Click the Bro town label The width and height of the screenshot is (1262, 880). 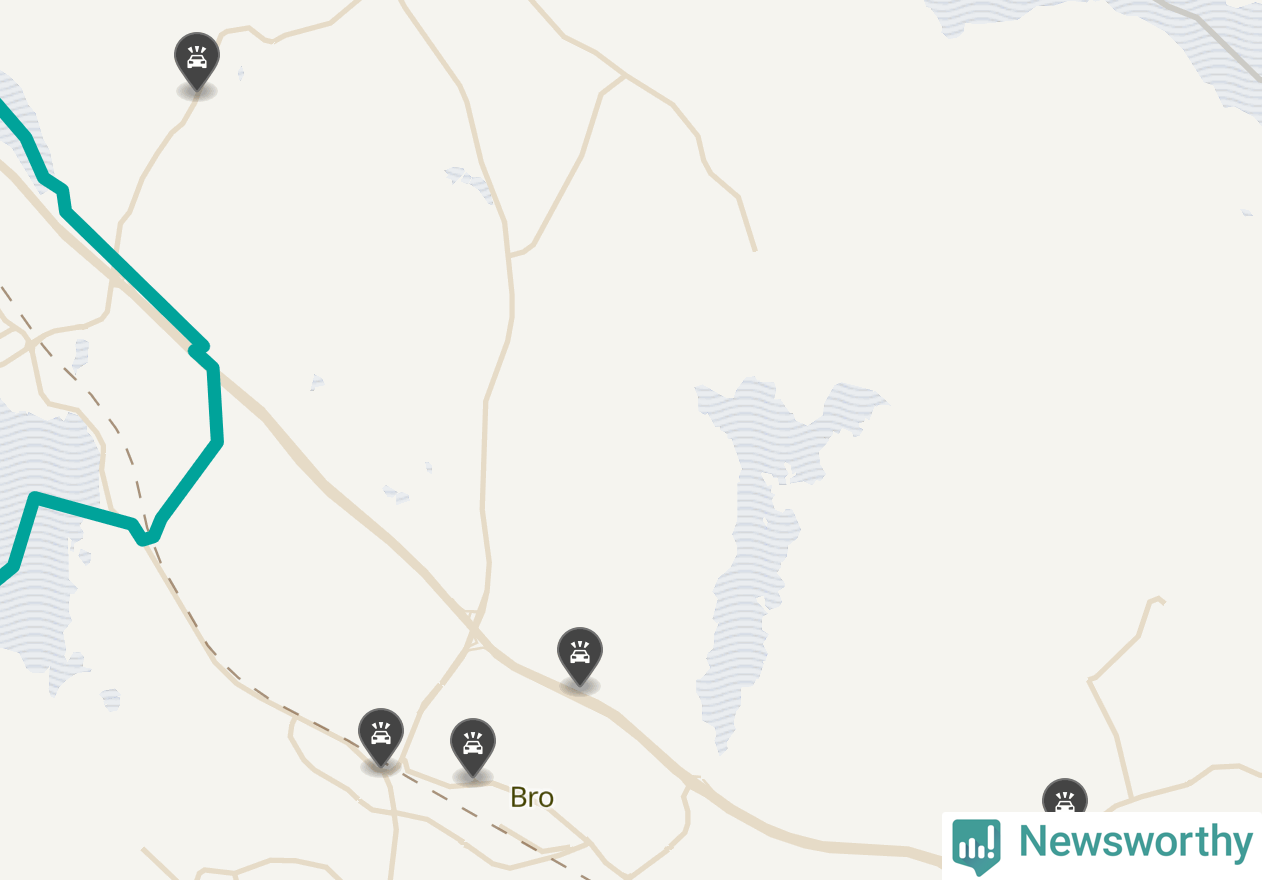click(532, 797)
